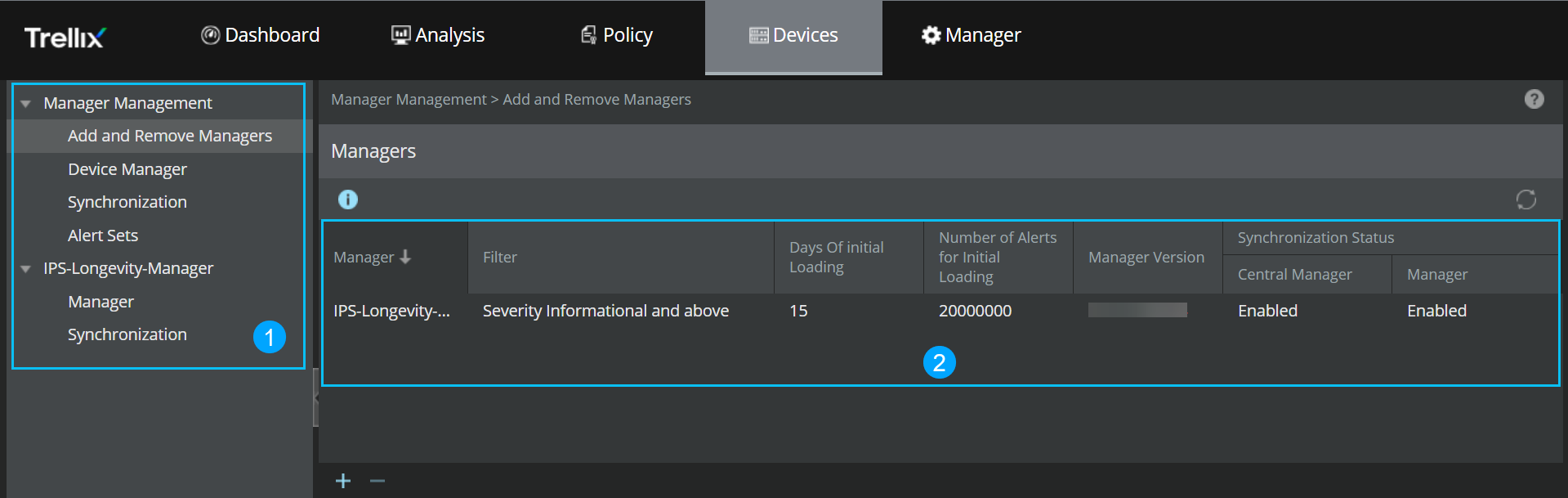Open the Analysis tab

[x=438, y=35]
